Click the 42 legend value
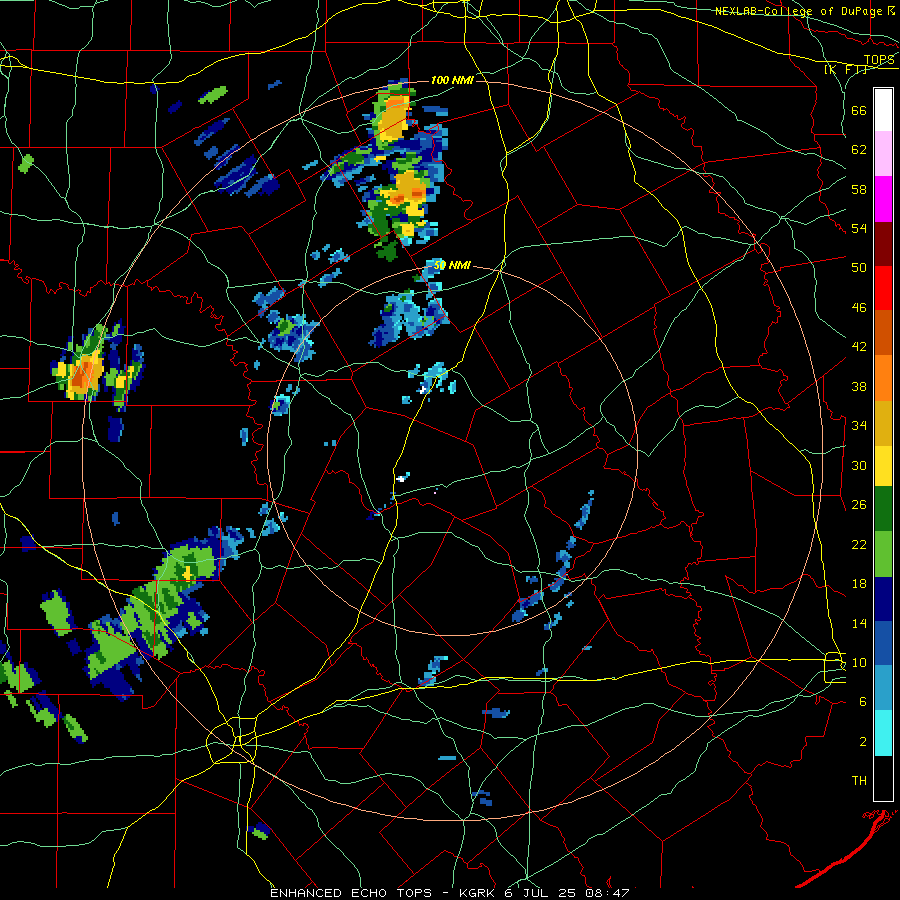The image size is (900, 900). click(859, 346)
